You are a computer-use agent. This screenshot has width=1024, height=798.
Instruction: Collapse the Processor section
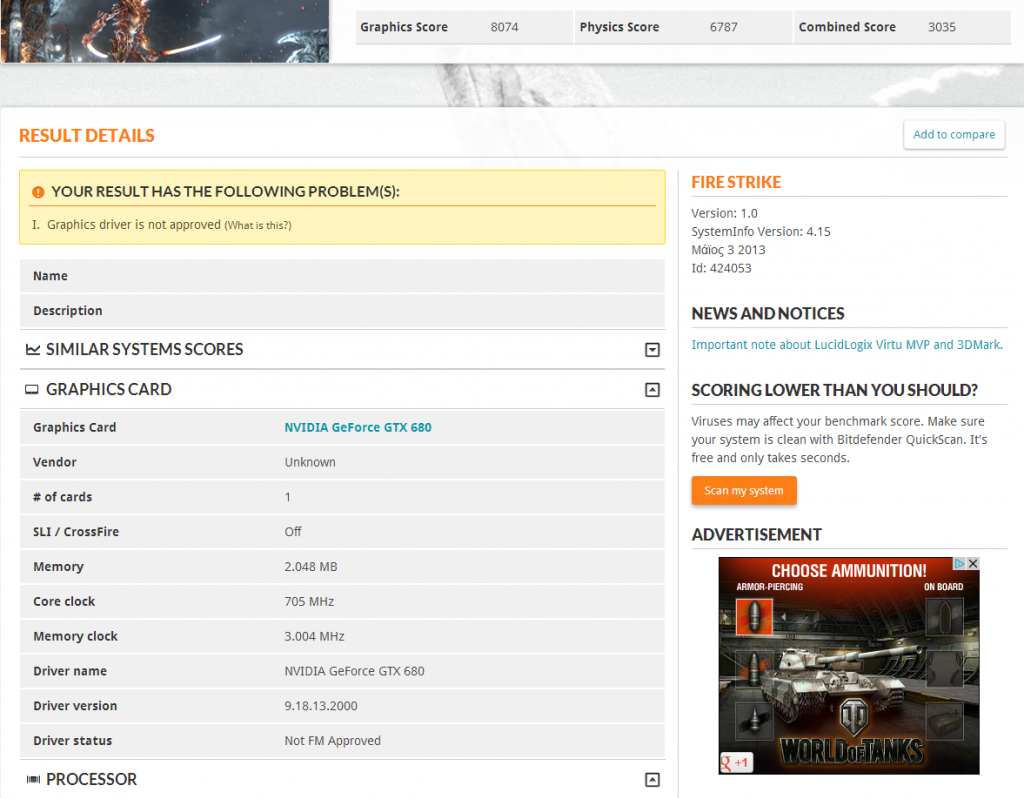(x=652, y=780)
